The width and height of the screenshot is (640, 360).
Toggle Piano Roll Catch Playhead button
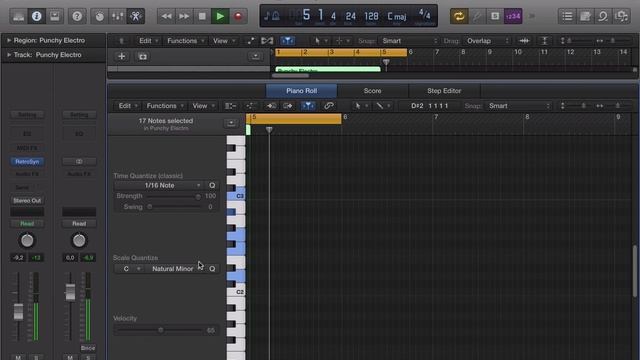pyautogui.click(x=308, y=106)
